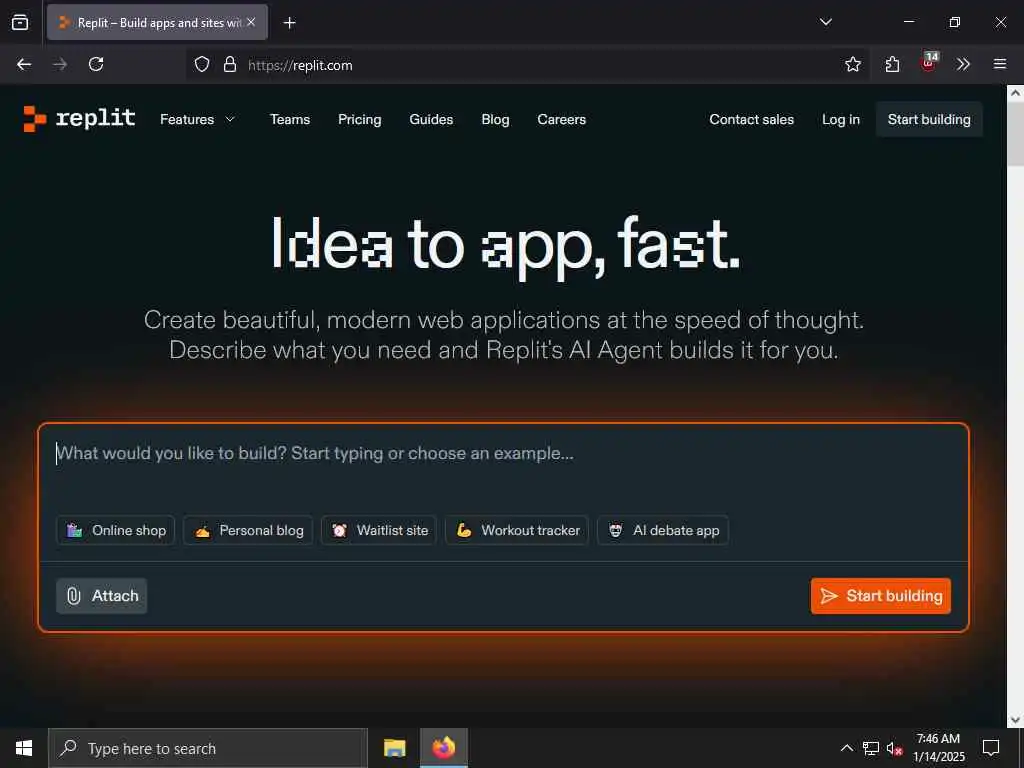Open the Careers page

coord(562,120)
